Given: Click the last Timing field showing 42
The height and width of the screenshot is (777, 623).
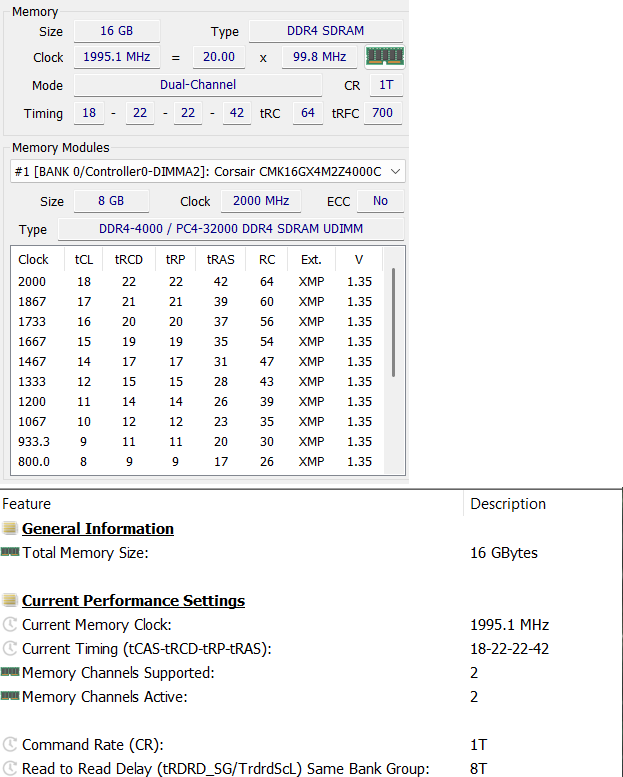Looking at the screenshot, I should [x=237, y=113].
